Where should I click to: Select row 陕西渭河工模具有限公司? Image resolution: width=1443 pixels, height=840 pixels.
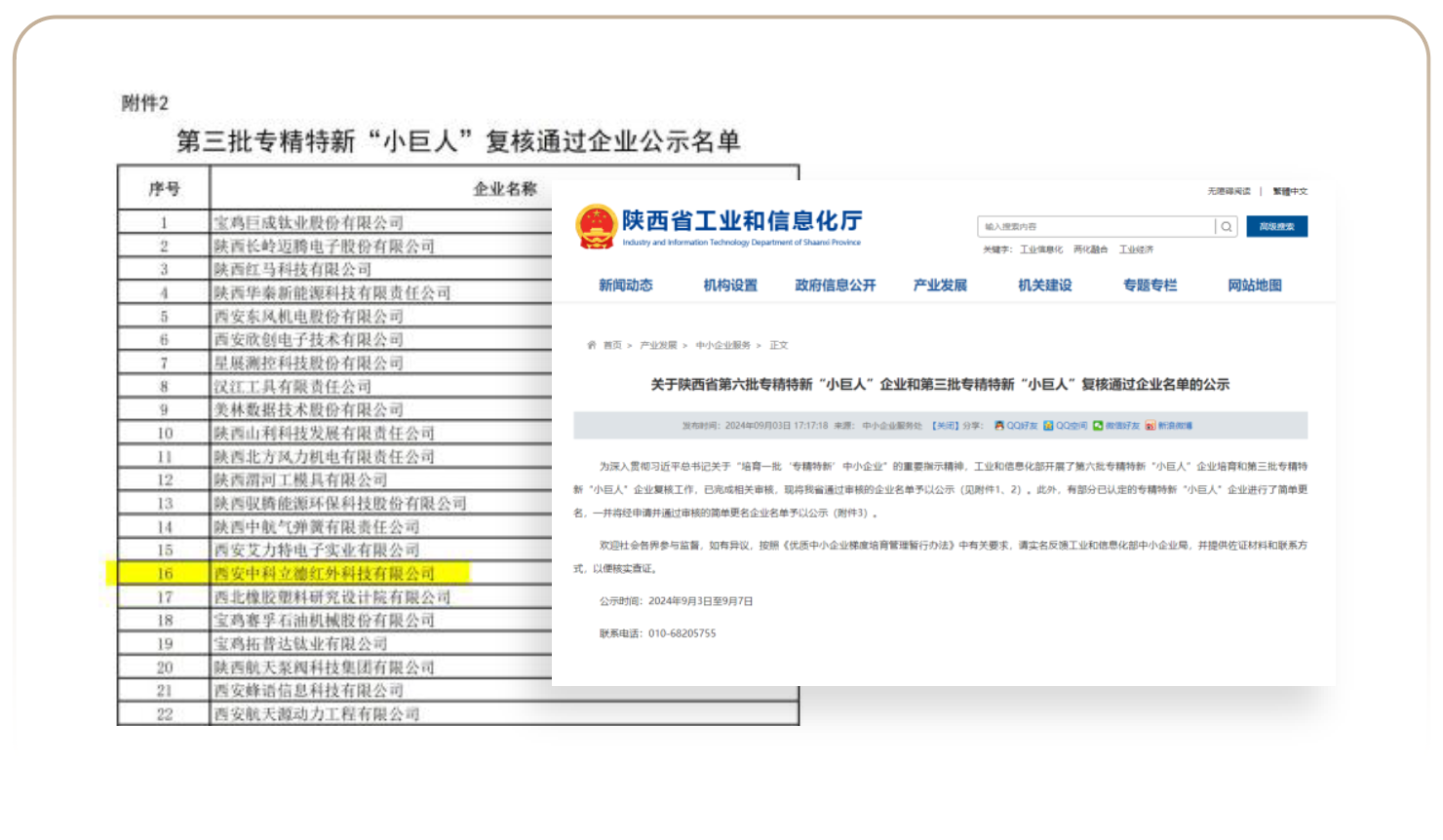point(300,480)
